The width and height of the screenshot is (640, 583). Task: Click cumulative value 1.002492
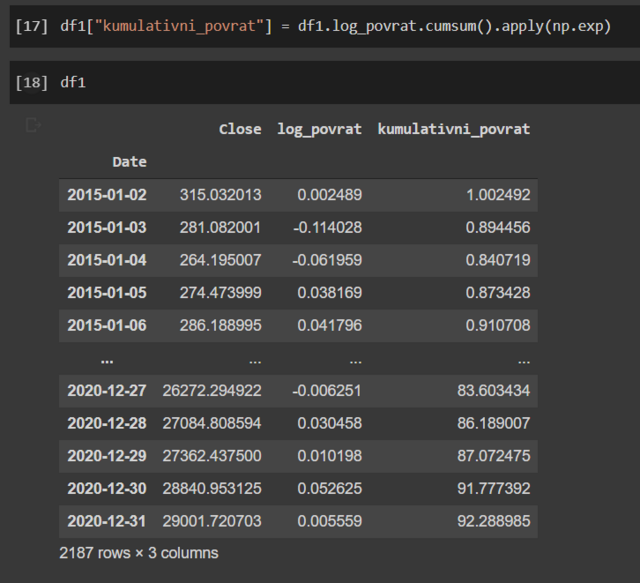498,195
